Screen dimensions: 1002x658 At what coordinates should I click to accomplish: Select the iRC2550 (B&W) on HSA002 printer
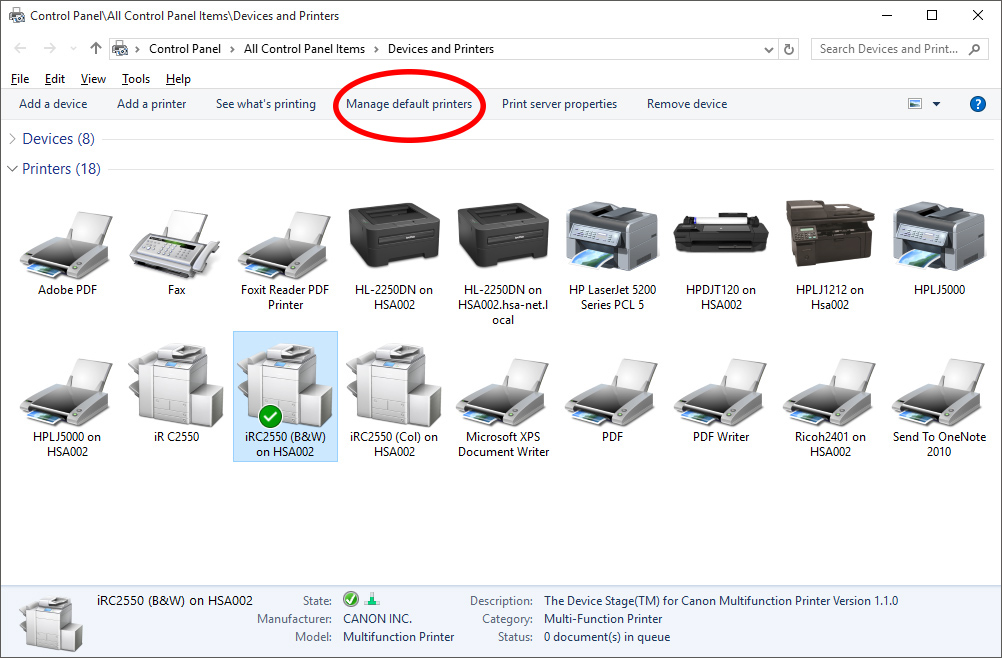(x=285, y=397)
